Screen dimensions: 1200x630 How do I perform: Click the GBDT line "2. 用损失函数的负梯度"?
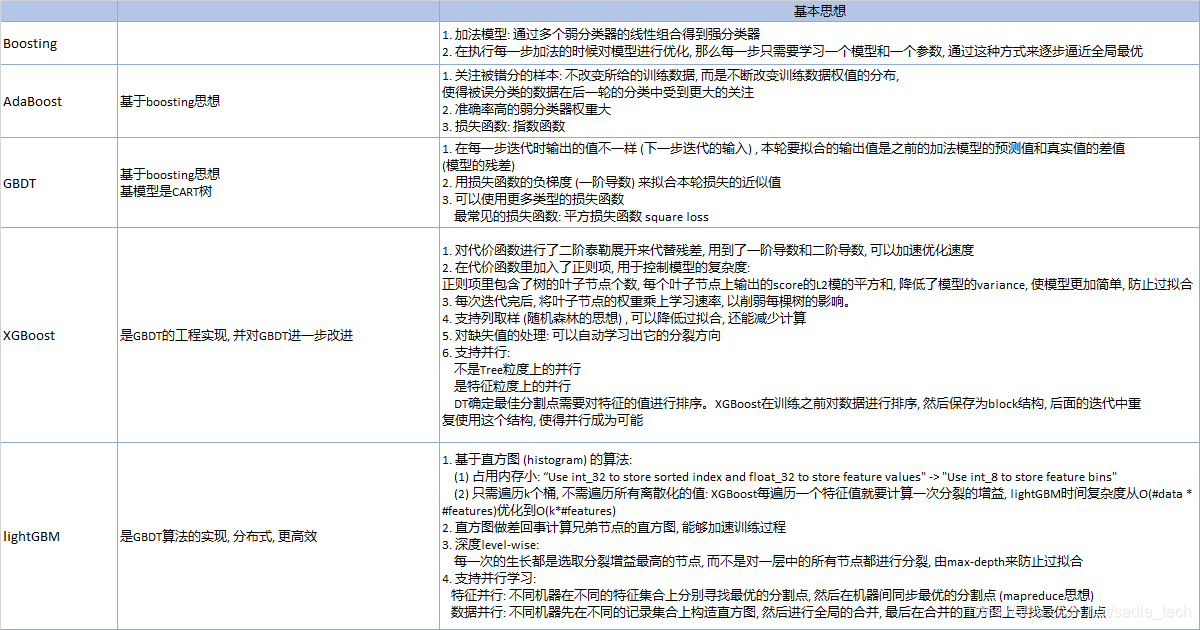[x=612, y=182]
